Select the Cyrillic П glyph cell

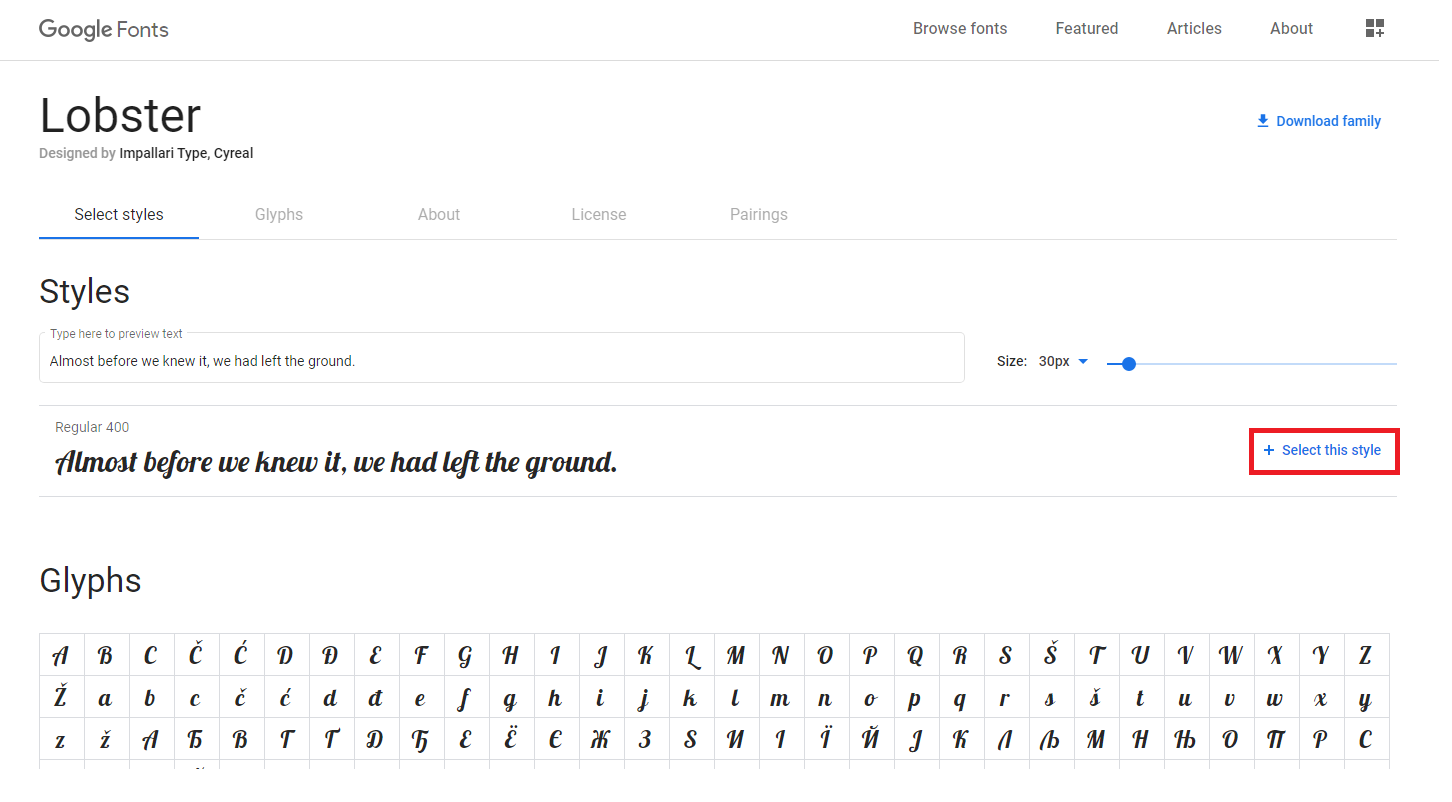1275,740
